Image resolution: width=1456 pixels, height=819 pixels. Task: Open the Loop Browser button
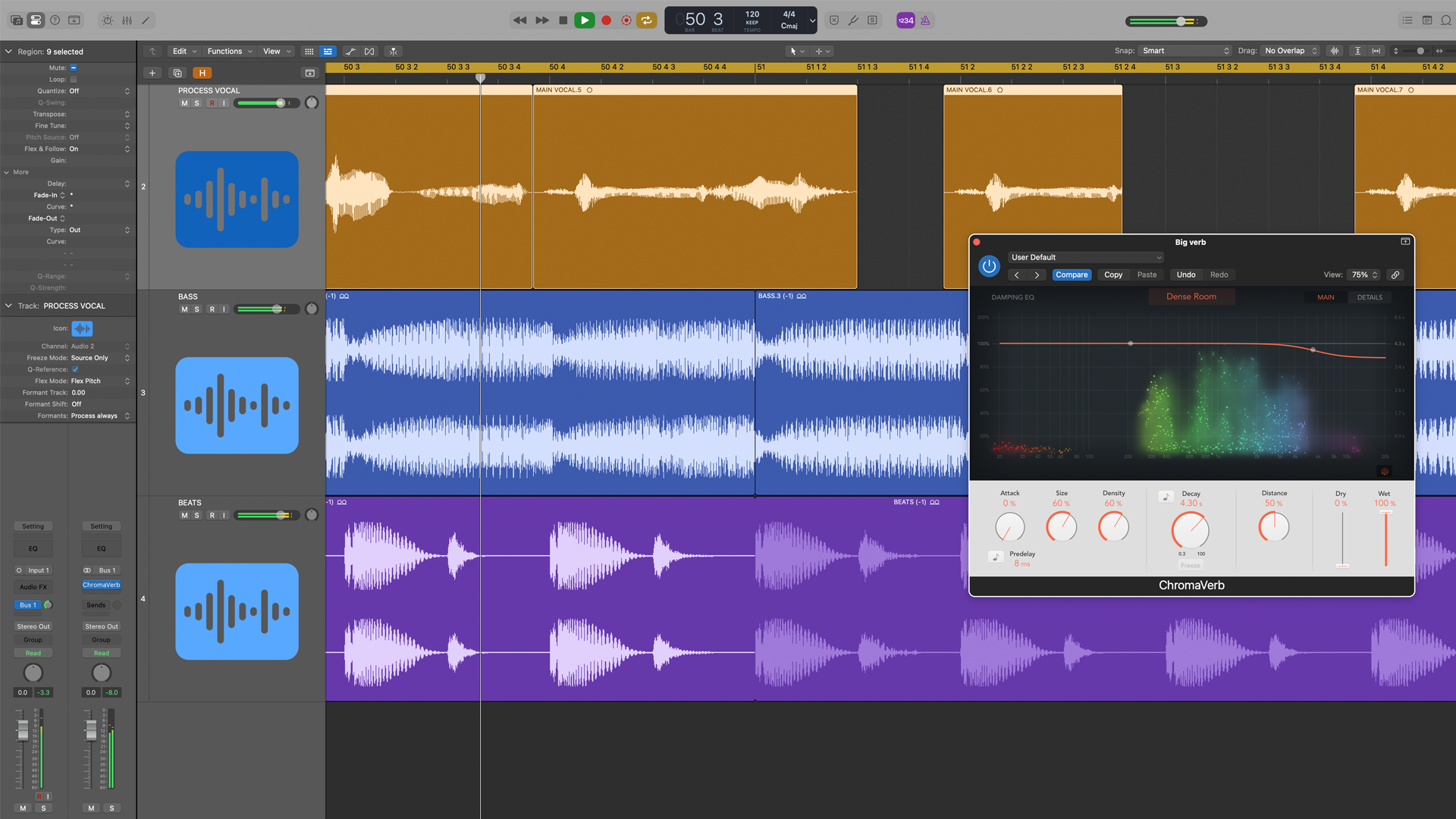tap(1445, 20)
